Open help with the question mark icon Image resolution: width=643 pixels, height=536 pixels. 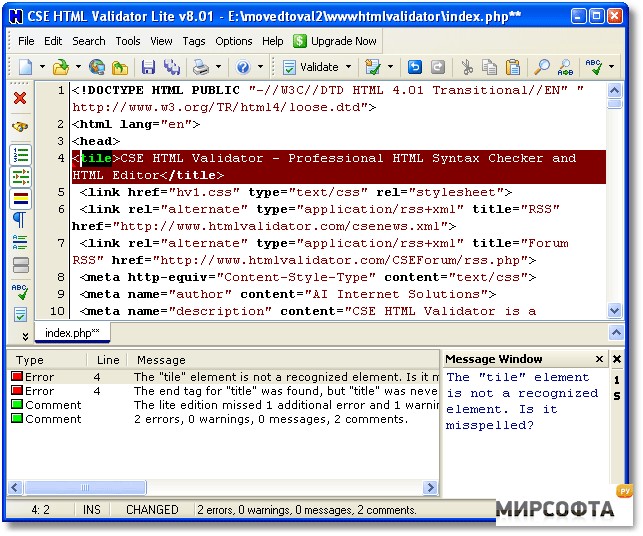click(x=243, y=67)
